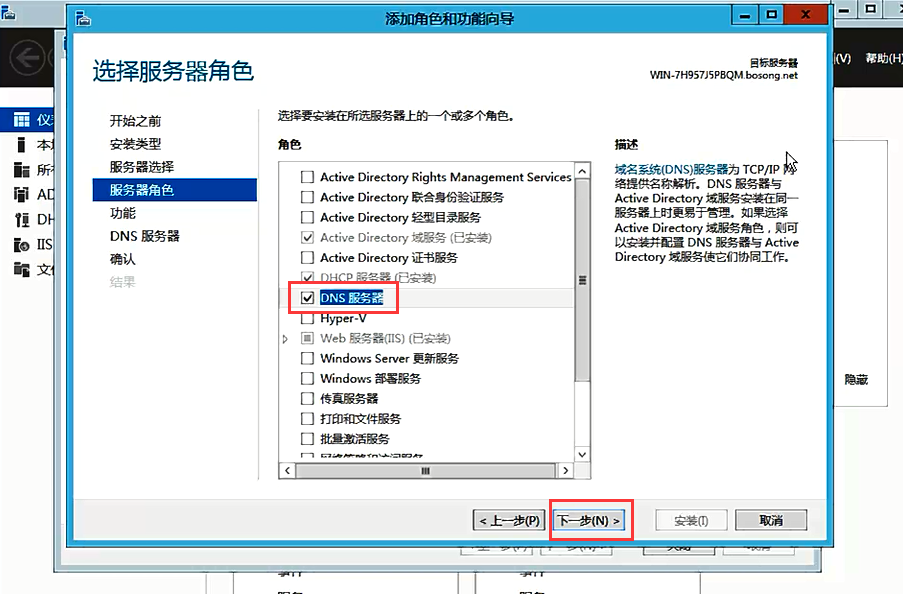903x594 pixels.
Task: Tick Windows Server 更新服务 checkbox
Action: tap(308, 358)
